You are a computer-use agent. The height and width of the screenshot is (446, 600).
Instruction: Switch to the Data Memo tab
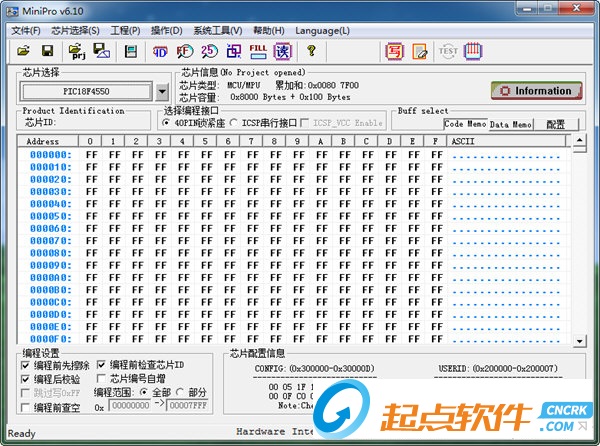[x=511, y=124]
